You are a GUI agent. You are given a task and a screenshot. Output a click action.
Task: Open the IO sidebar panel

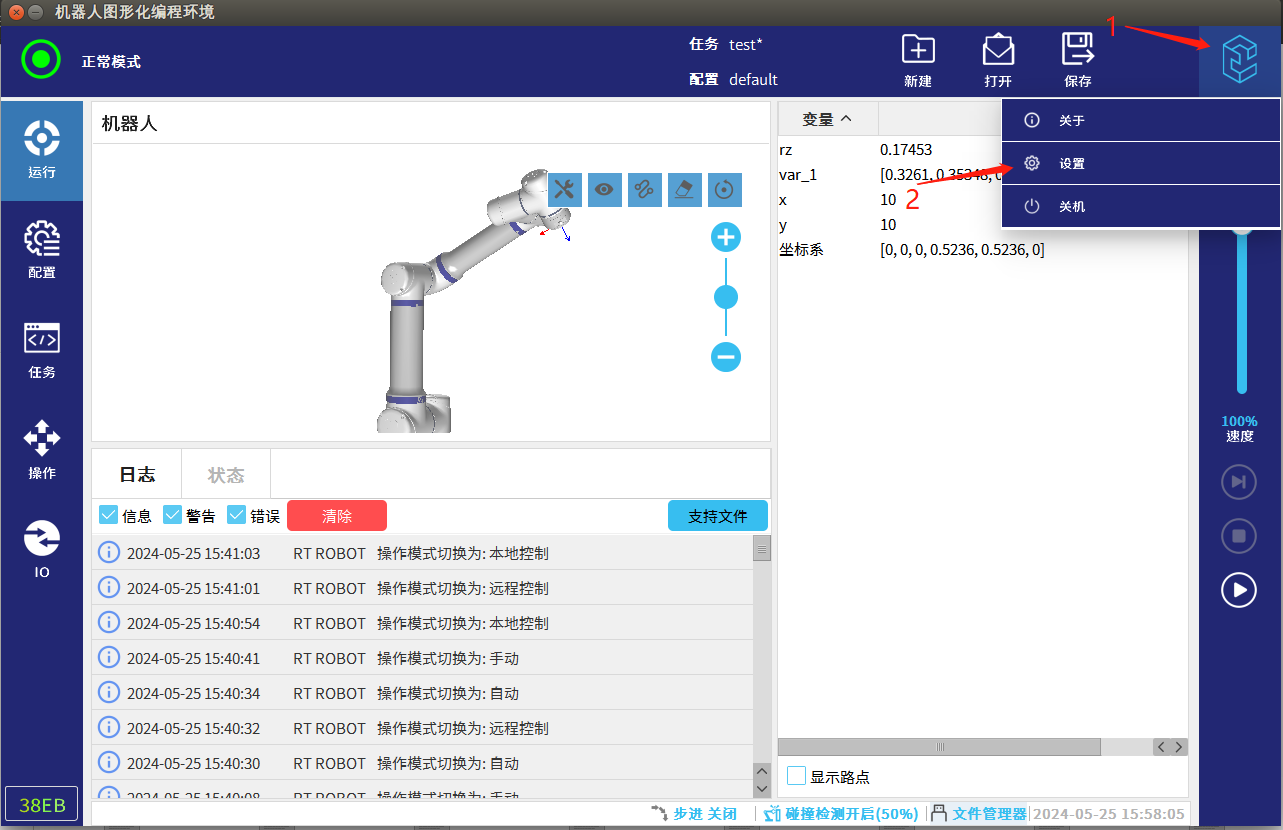tap(41, 548)
